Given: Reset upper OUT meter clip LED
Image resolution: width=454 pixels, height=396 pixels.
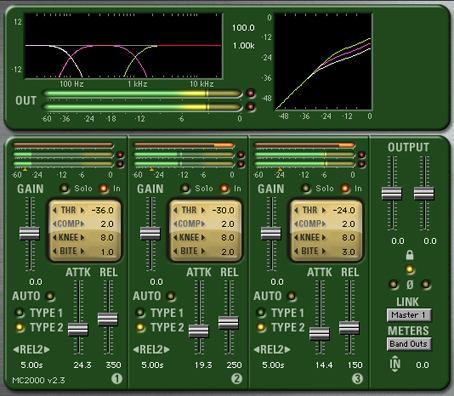Looking at the screenshot, I should coord(251,93).
